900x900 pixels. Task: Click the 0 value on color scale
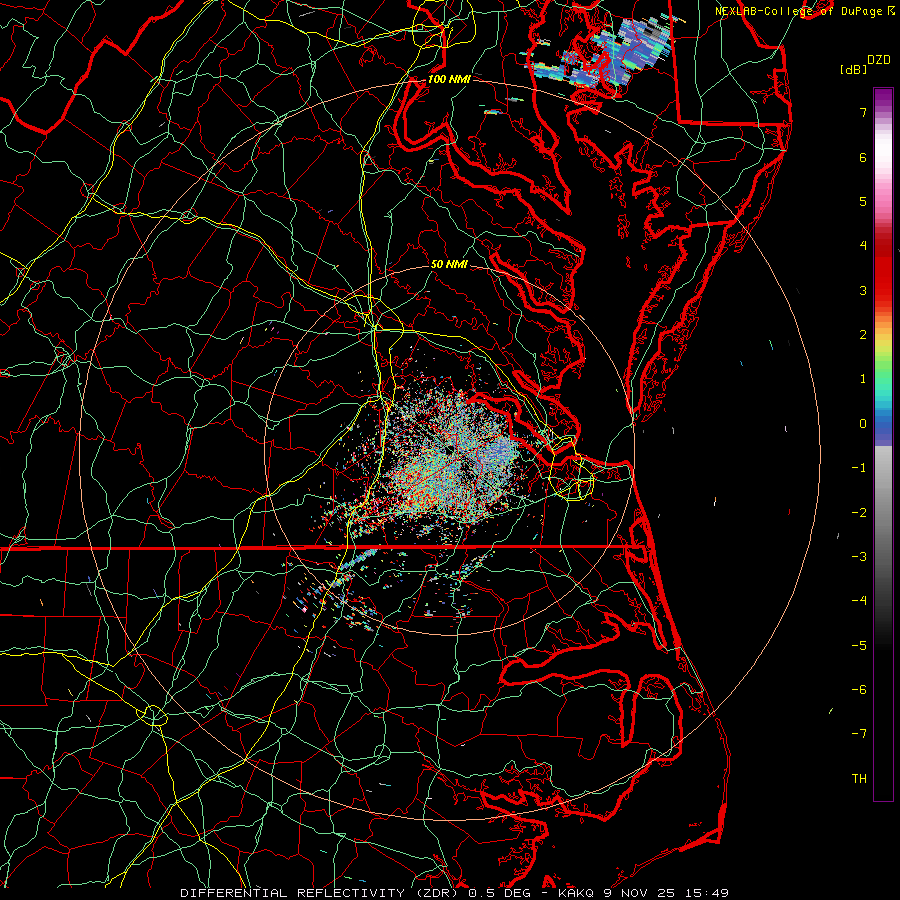(863, 423)
